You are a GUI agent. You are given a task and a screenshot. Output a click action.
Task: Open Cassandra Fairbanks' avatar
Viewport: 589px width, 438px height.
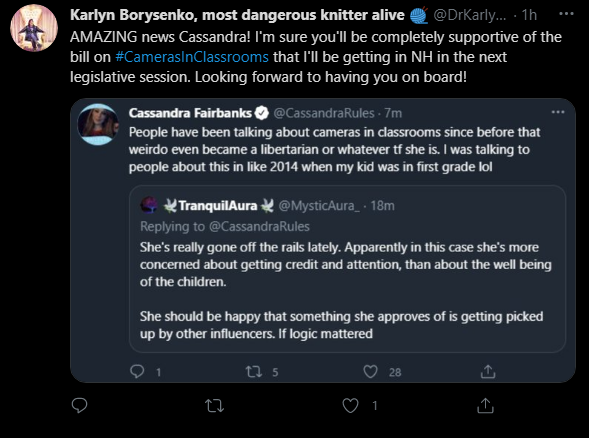(x=98, y=124)
